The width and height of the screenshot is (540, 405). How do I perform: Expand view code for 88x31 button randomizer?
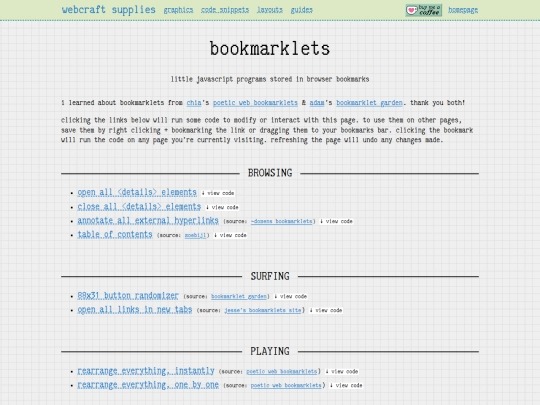point(291,297)
